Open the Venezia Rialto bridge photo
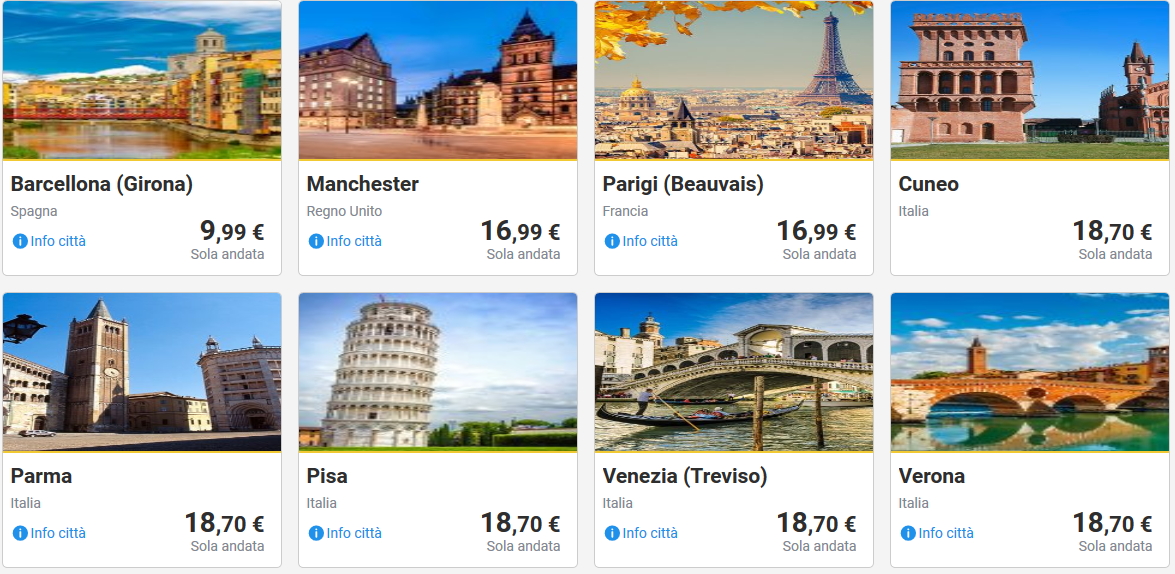1175x574 pixels. tap(734, 372)
